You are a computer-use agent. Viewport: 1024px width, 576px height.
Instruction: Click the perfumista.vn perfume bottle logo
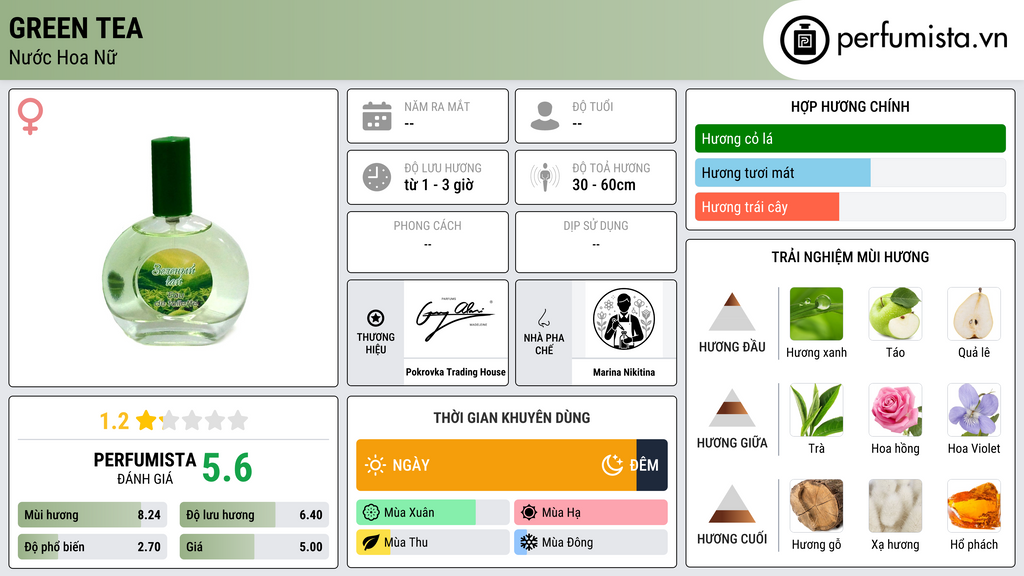(x=804, y=40)
